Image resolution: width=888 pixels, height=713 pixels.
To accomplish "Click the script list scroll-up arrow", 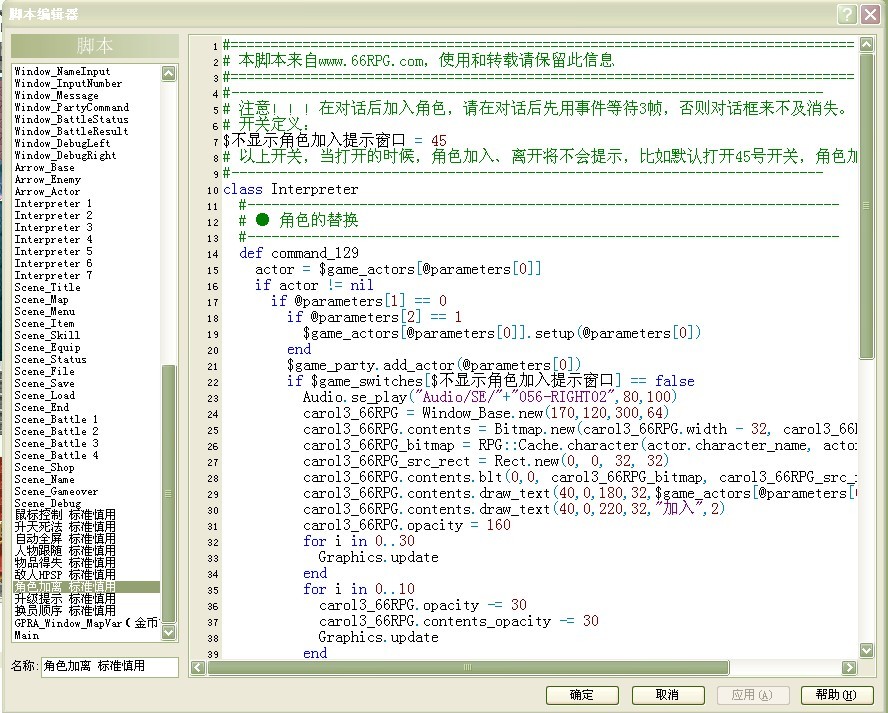I will coord(169,72).
